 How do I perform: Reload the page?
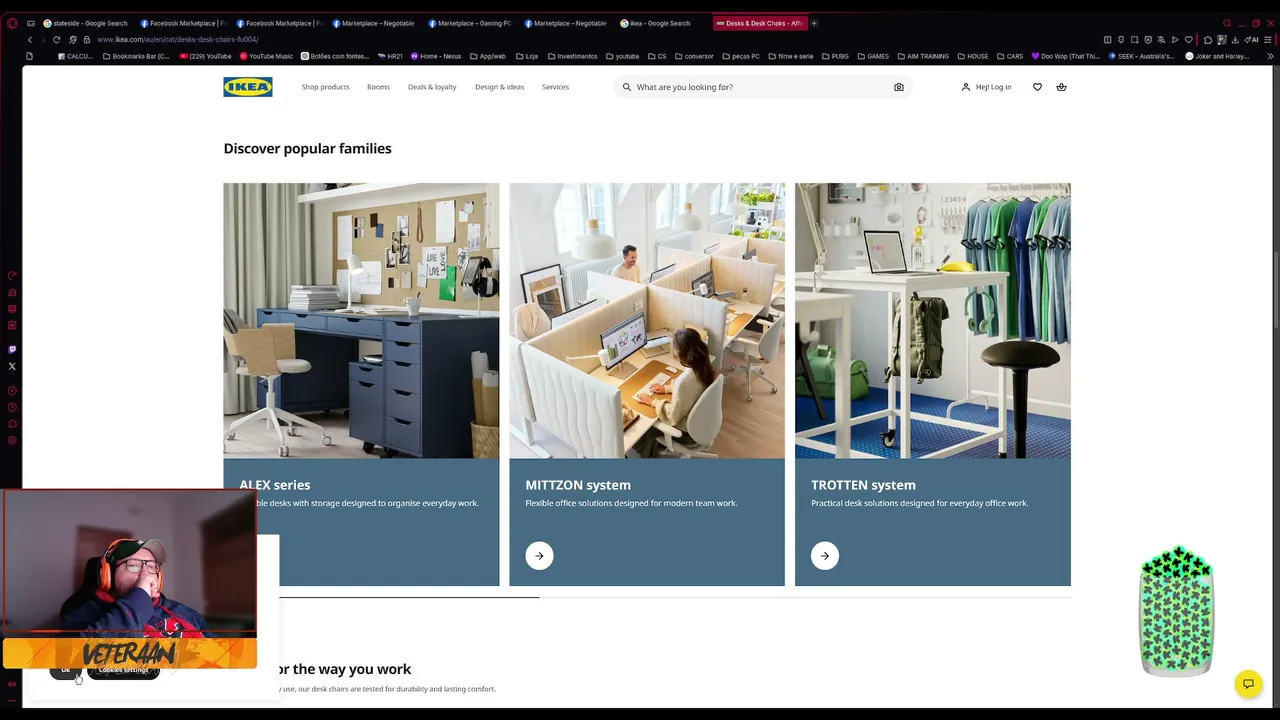(x=56, y=40)
